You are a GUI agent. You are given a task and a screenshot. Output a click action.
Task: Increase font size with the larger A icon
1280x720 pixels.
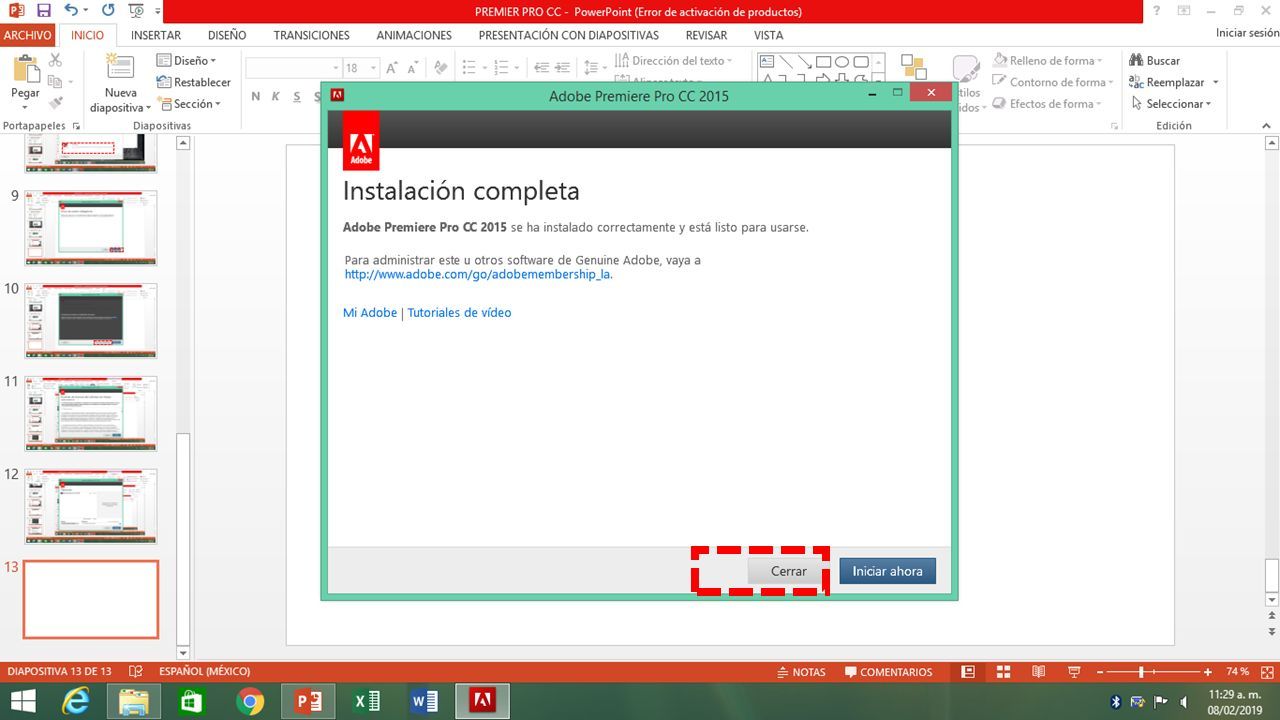click(393, 68)
